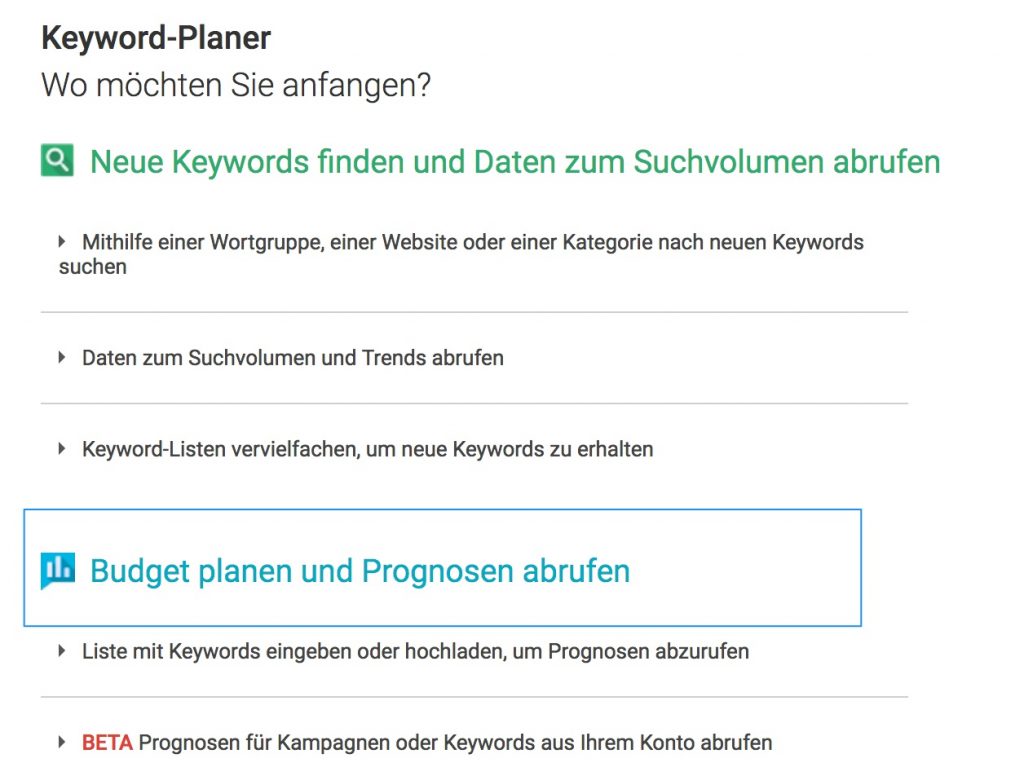Viewport: 1024px width, 776px height.
Task: Click the green magnifying glass icon
Action: tap(57, 160)
